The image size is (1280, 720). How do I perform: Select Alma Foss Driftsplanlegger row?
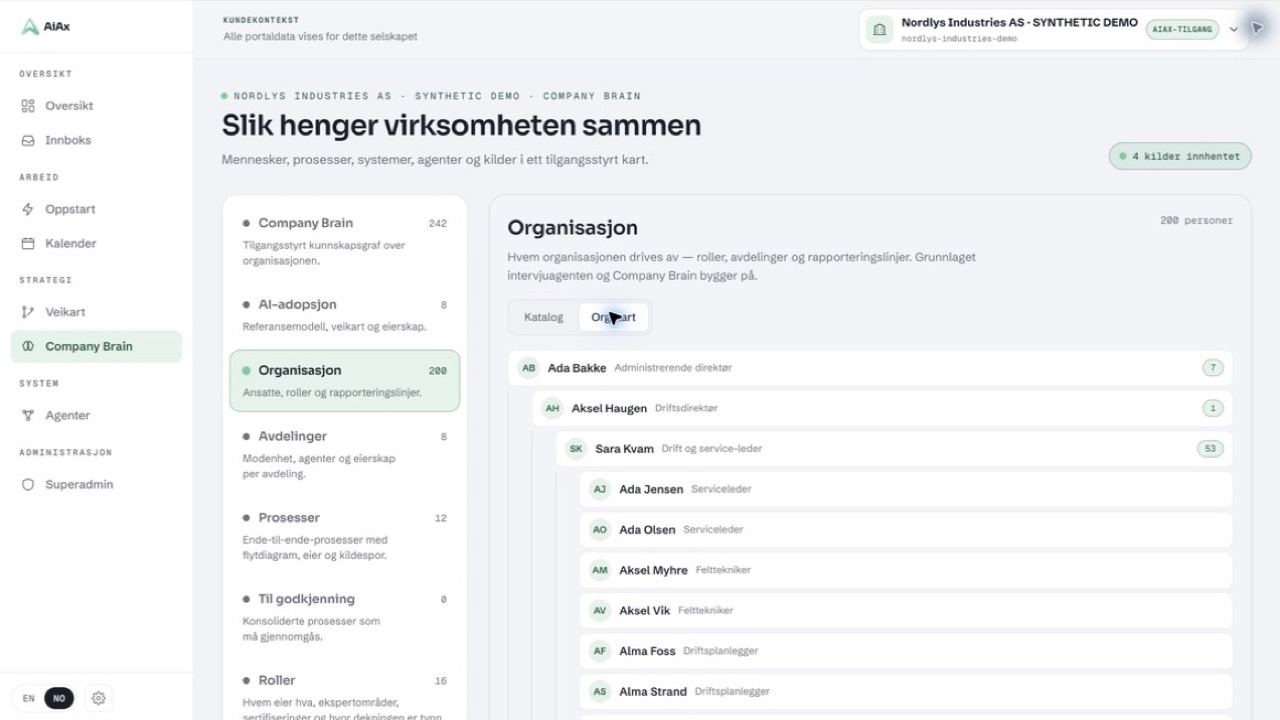pyautogui.click(x=906, y=651)
